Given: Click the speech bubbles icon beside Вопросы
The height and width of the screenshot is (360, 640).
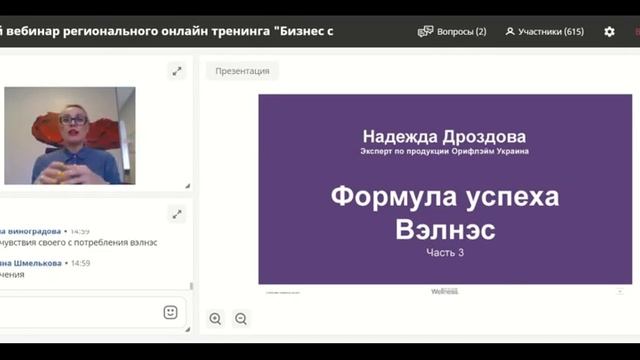Looking at the screenshot, I should pos(425,31).
